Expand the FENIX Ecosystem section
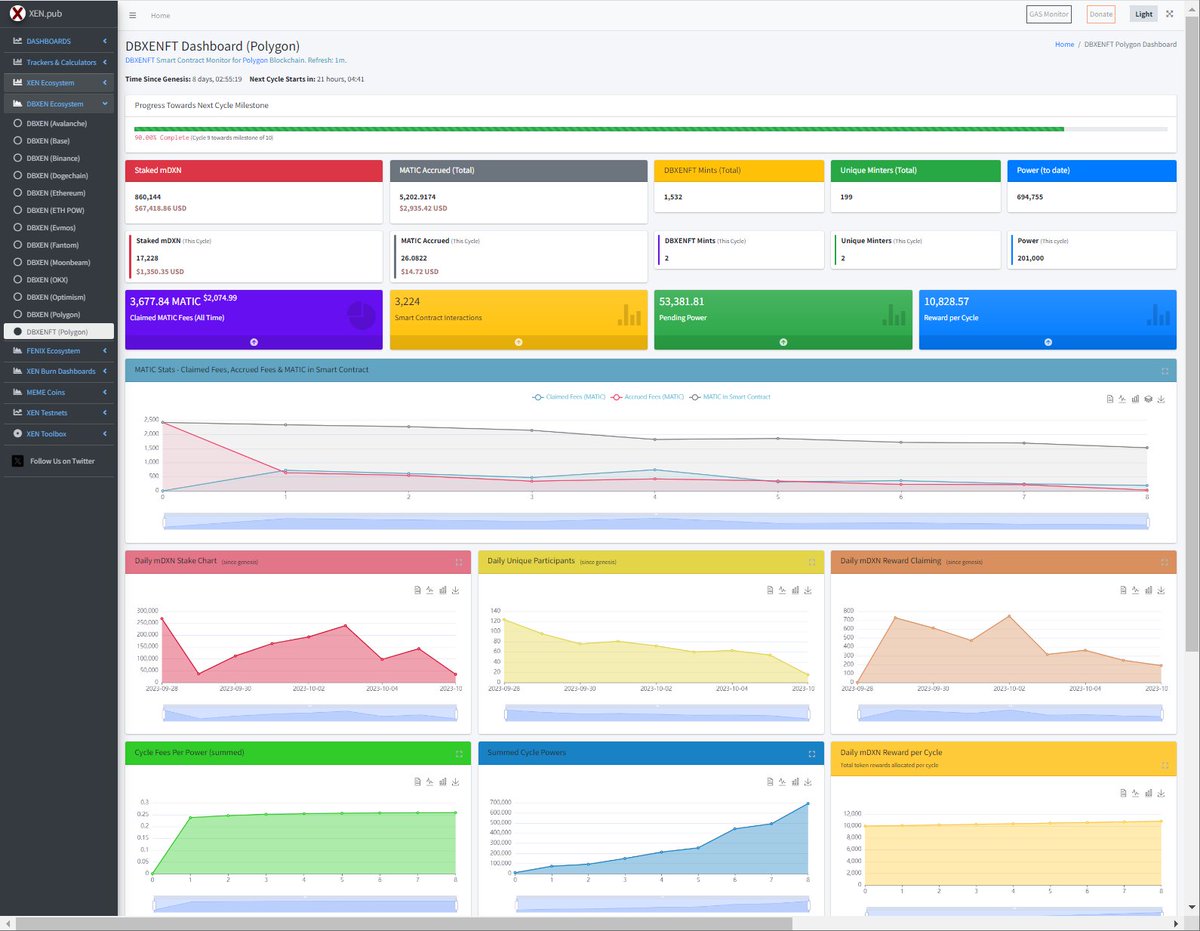This screenshot has height=931, width=1200. click(60, 351)
